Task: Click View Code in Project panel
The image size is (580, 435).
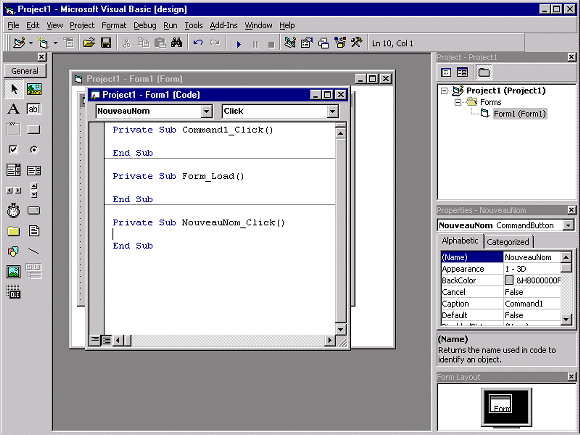Action: [x=446, y=72]
